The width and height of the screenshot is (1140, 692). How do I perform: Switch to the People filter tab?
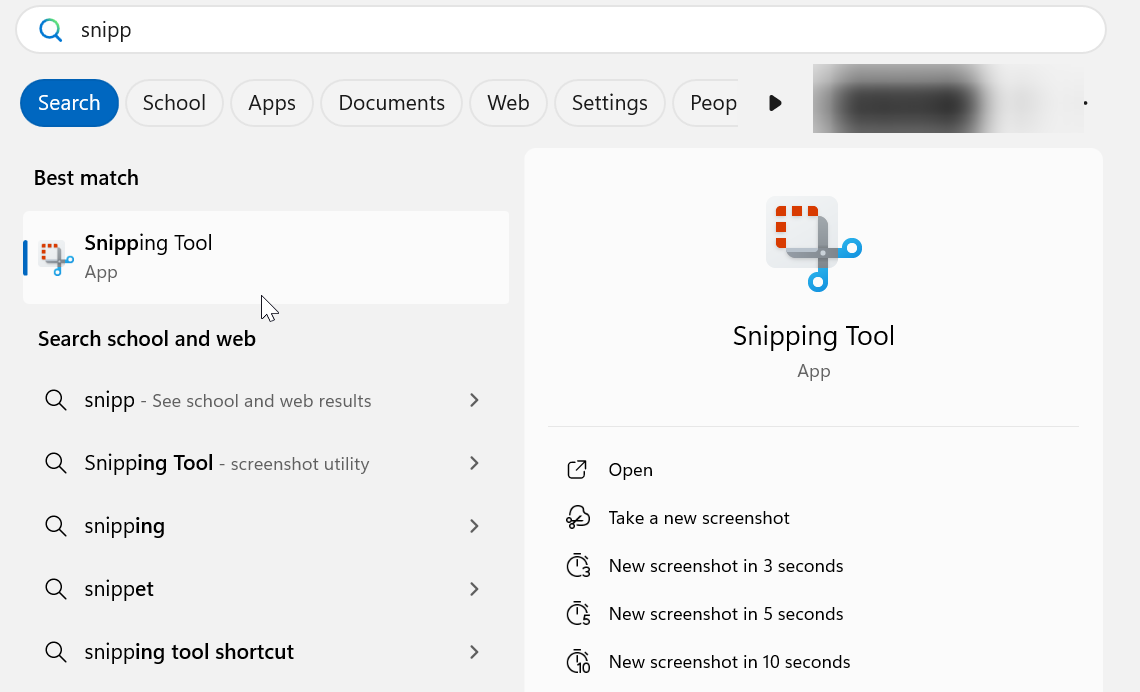705,103
